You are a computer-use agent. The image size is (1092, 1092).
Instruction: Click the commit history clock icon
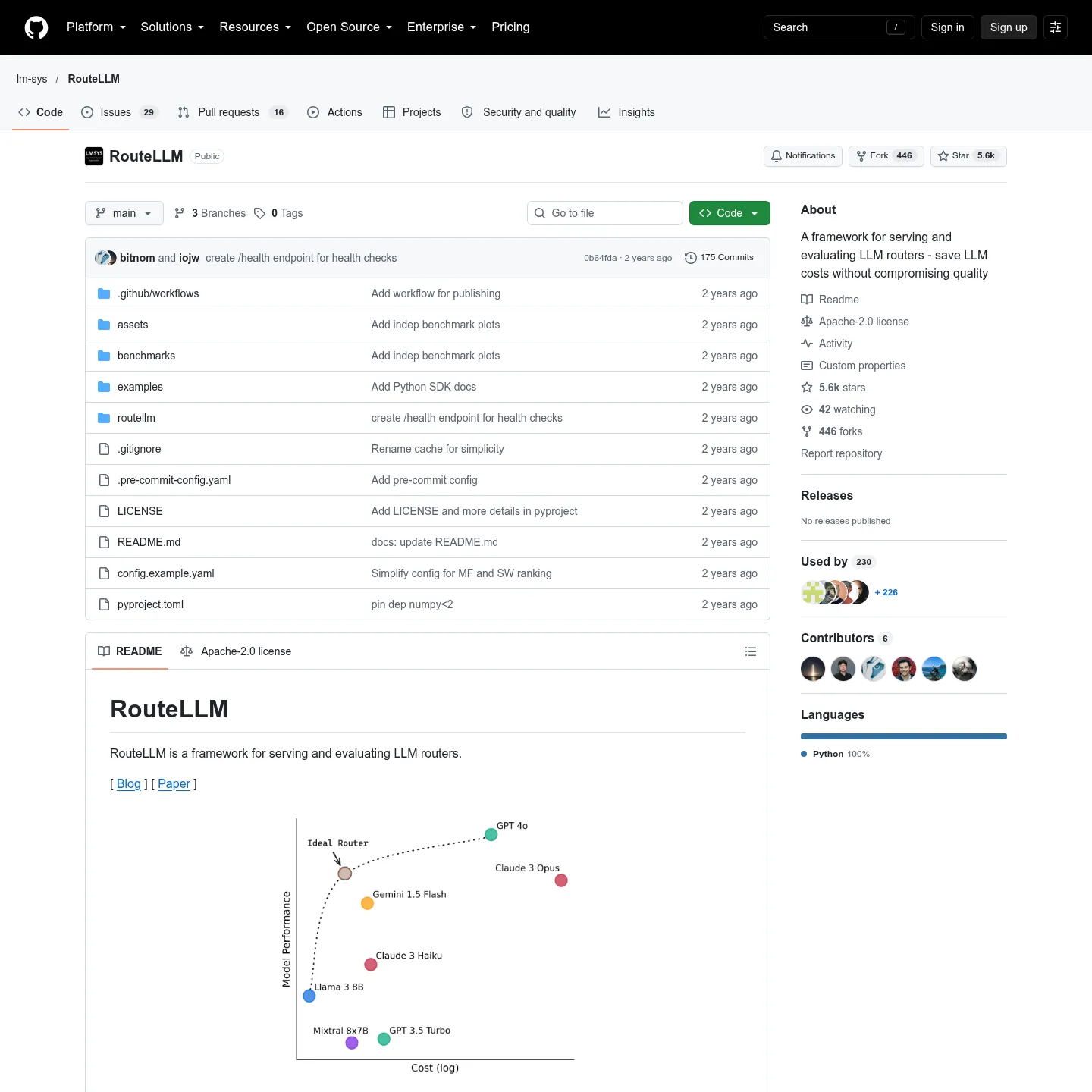(690, 258)
